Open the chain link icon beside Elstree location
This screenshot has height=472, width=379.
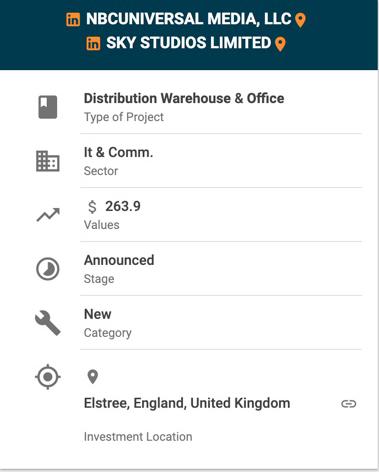349,404
